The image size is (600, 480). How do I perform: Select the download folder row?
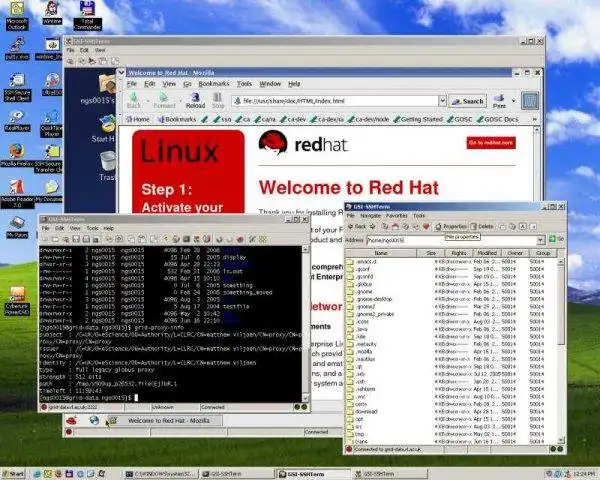click(452, 411)
